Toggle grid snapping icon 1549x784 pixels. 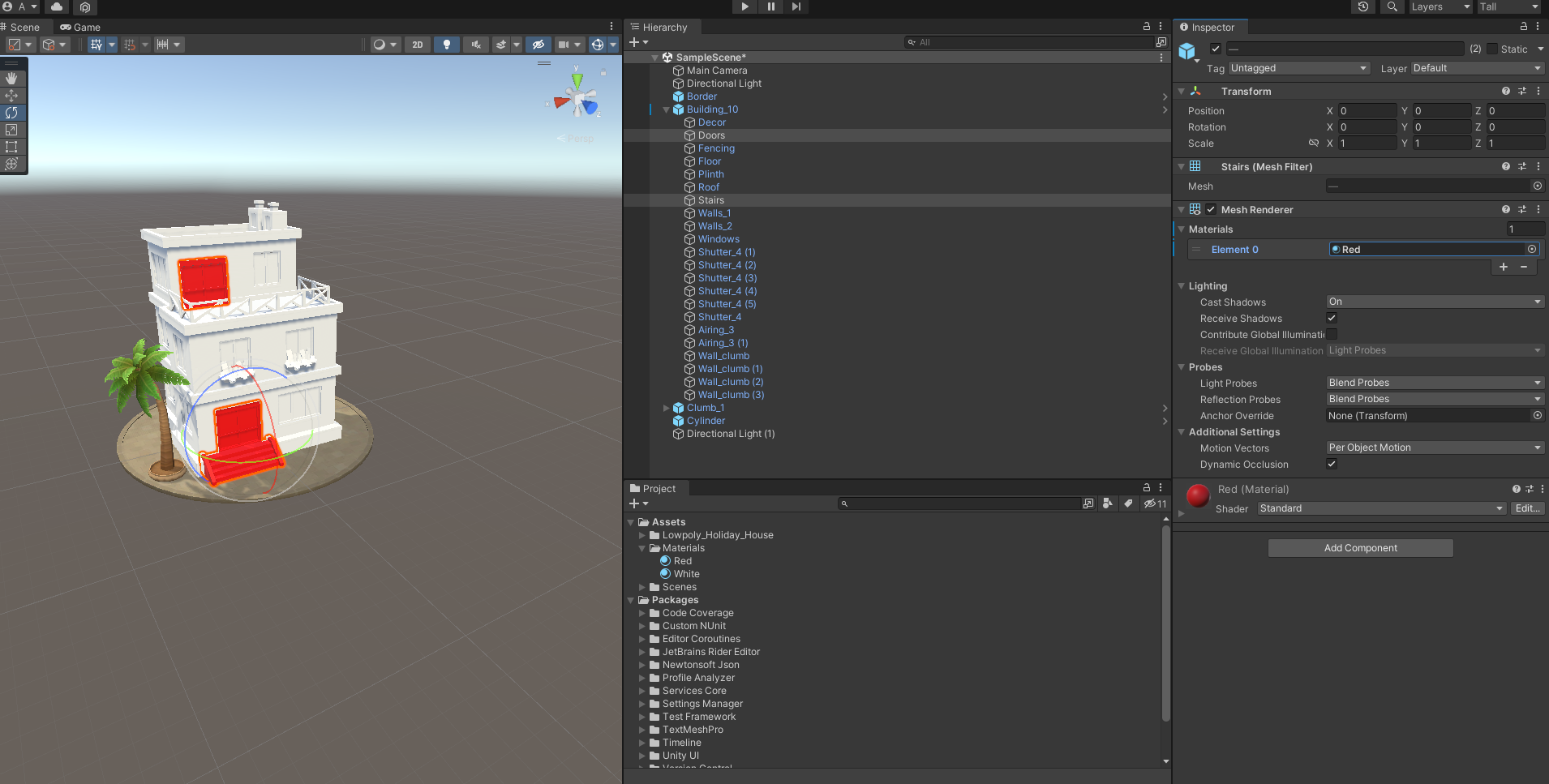[x=97, y=45]
